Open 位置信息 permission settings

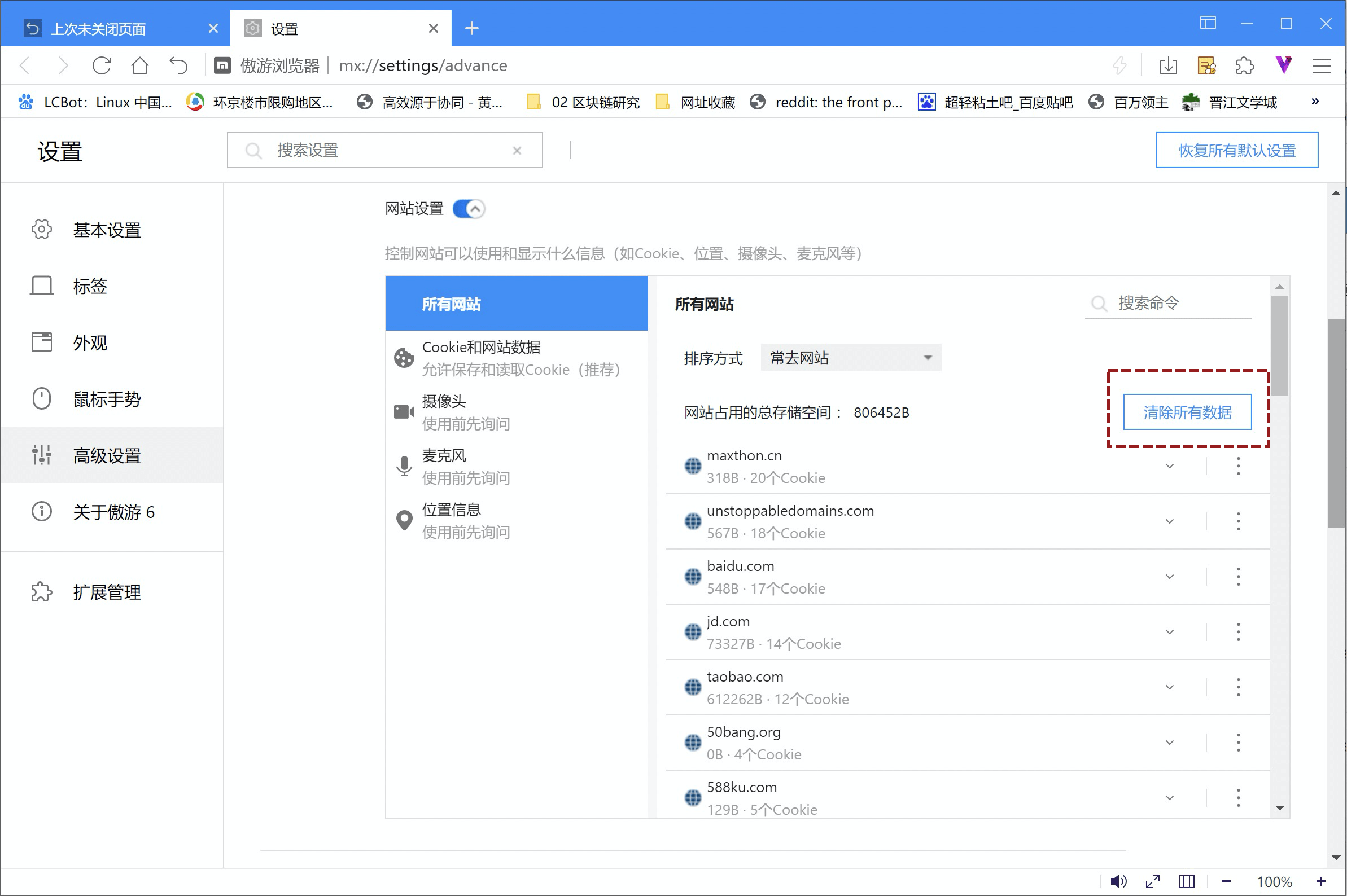point(517,521)
